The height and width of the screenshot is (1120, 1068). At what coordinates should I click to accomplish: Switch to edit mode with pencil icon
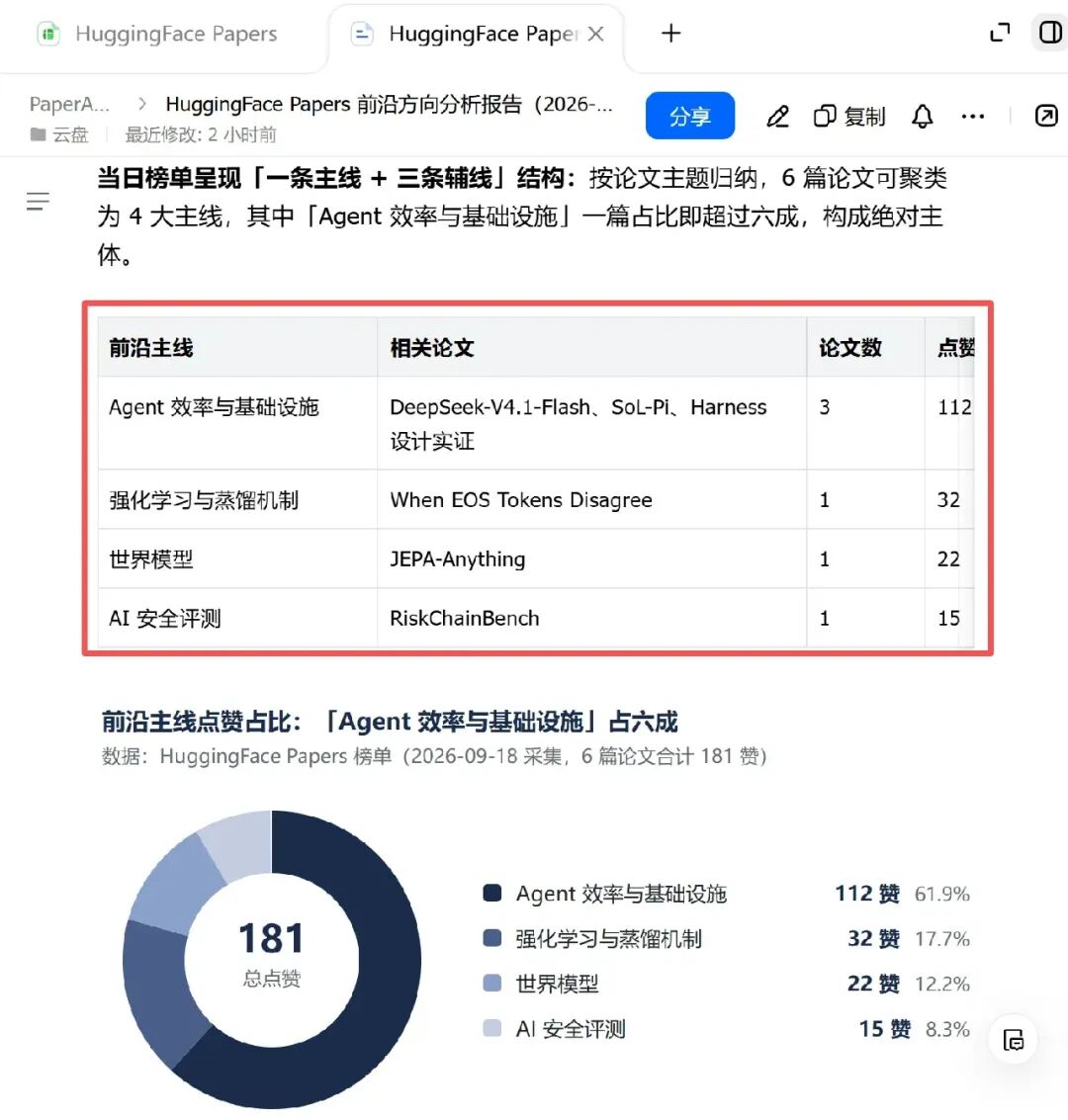coord(778,116)
